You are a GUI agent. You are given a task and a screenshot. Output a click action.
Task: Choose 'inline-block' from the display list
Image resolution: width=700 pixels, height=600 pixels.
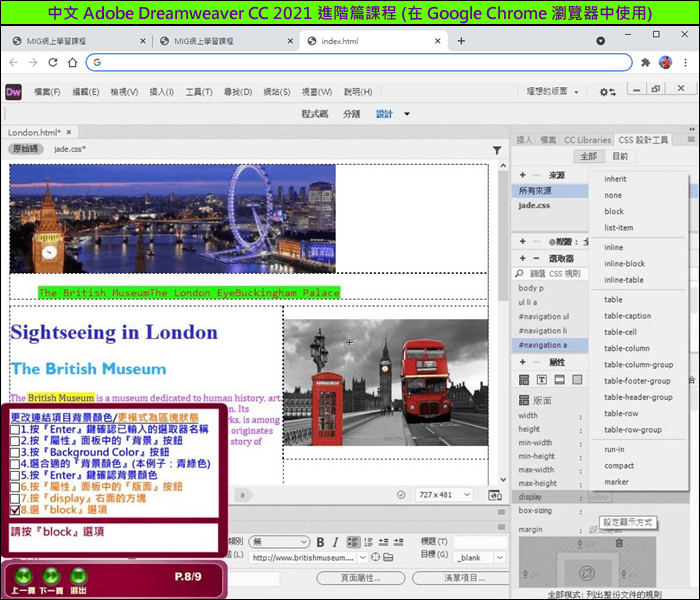point(624,264)
